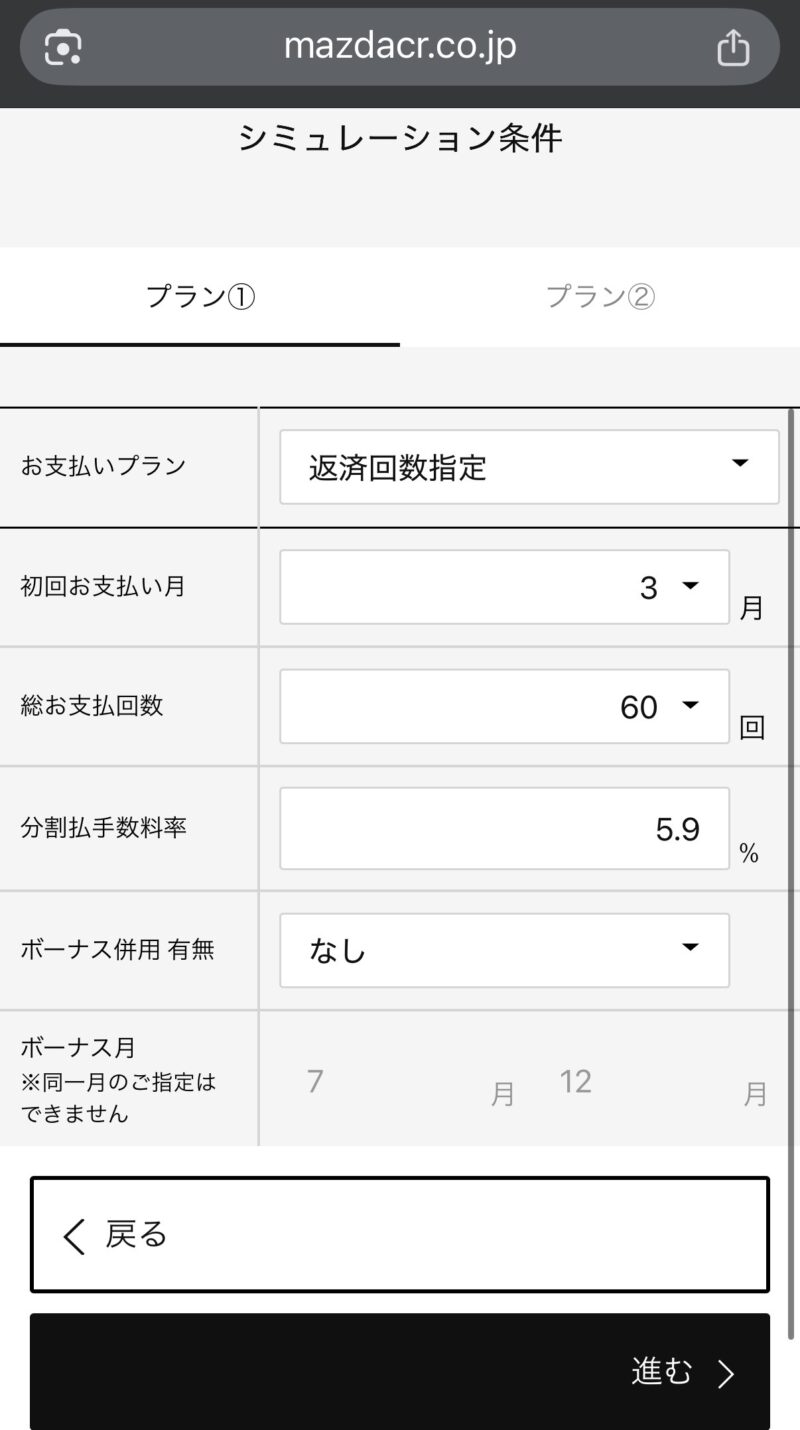The height and width of the screenshot is (1430, 800).
Task: Tap the mazdacr.co.jp address bar
Action: 400,47
